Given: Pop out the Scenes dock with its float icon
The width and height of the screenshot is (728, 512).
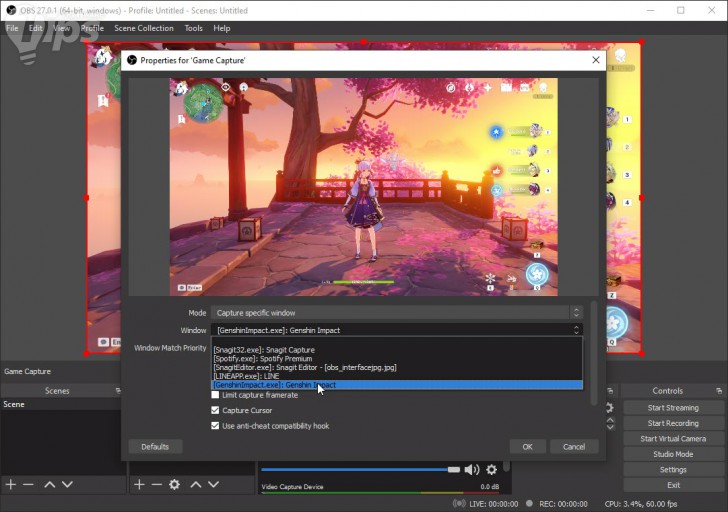Looking at the screenshot, I should click(117, 391).
